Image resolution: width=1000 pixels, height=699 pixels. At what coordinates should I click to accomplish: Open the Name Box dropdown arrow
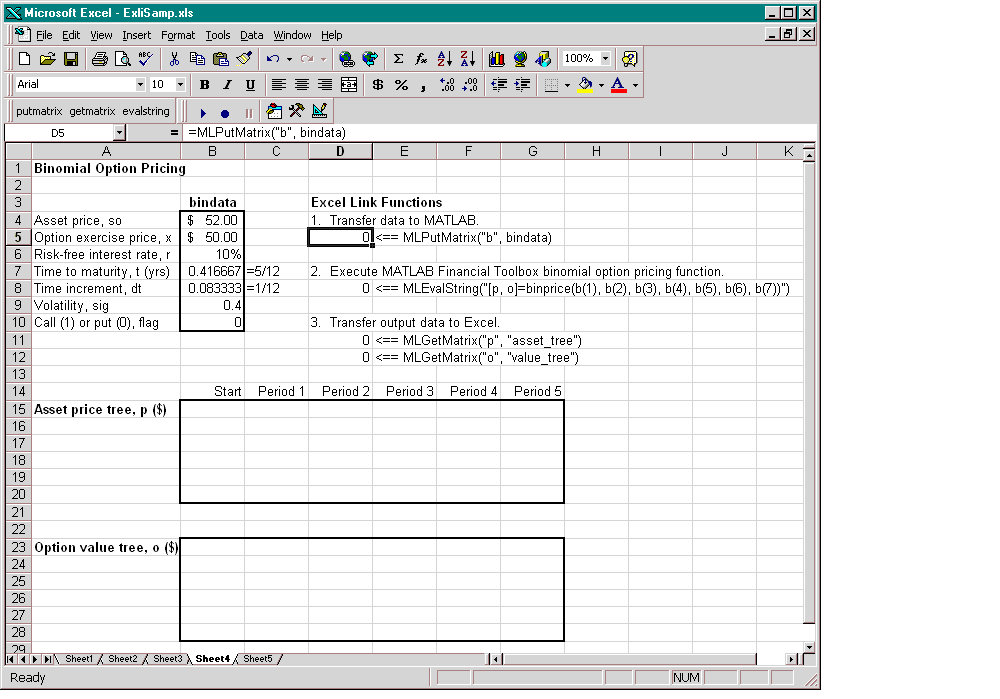tap(119, 132)
